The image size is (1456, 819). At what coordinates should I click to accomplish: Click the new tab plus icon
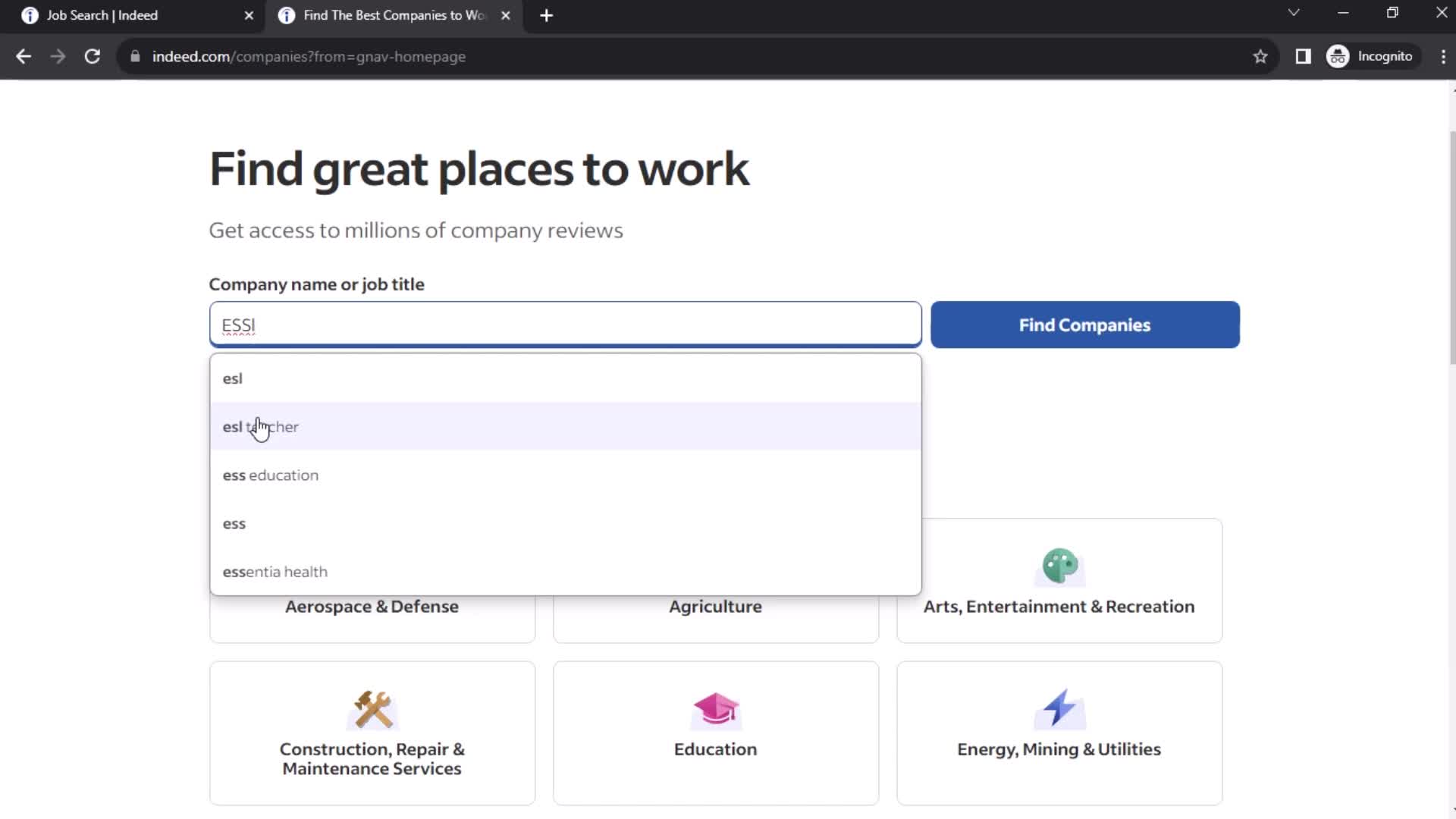[548, 15]
